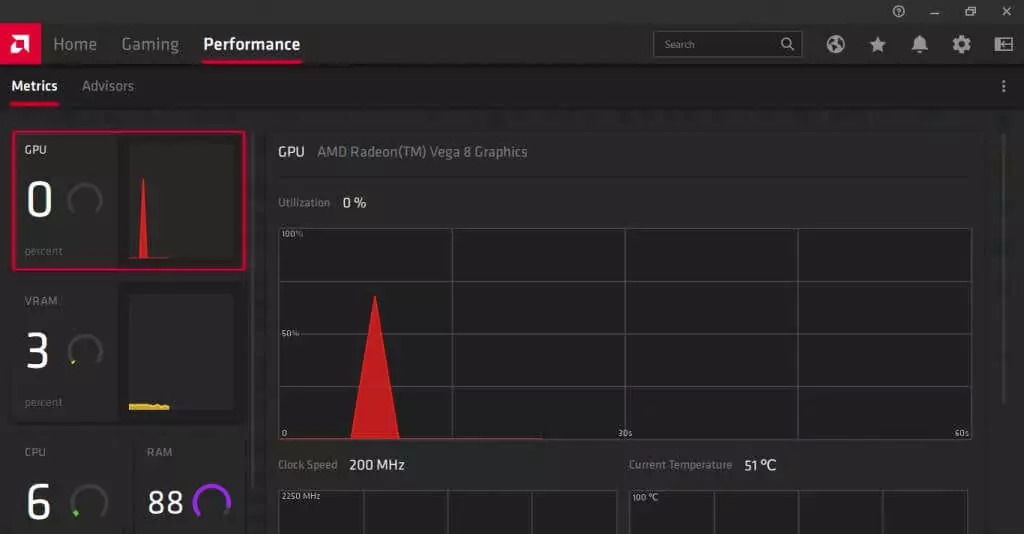Close the AMD Software window
Image resolution: width=1024 pixels, height=534 pixels.
pyautogui.click(x=1006, y=11)
